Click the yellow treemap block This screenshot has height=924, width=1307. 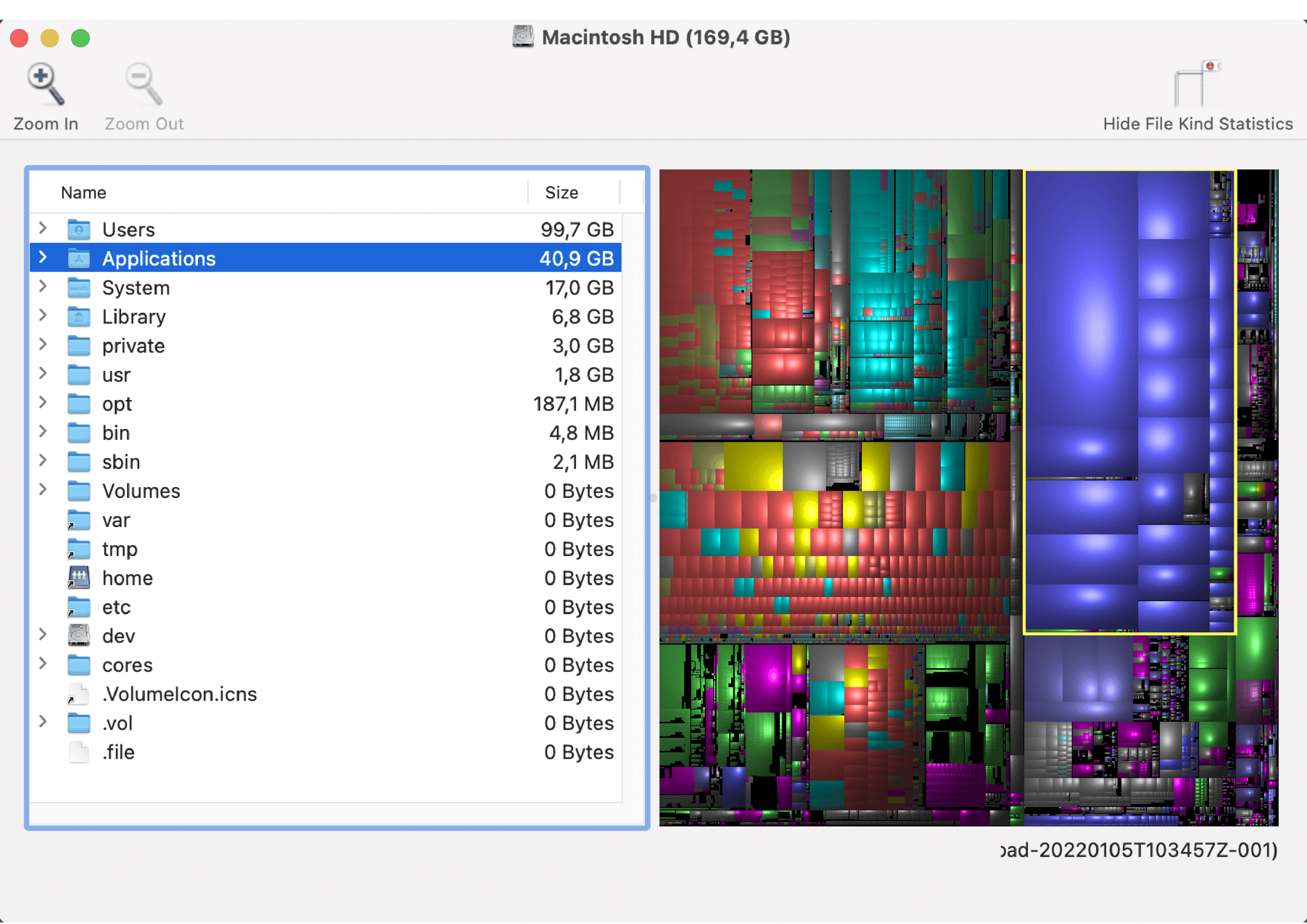click(x=753, y=466)
